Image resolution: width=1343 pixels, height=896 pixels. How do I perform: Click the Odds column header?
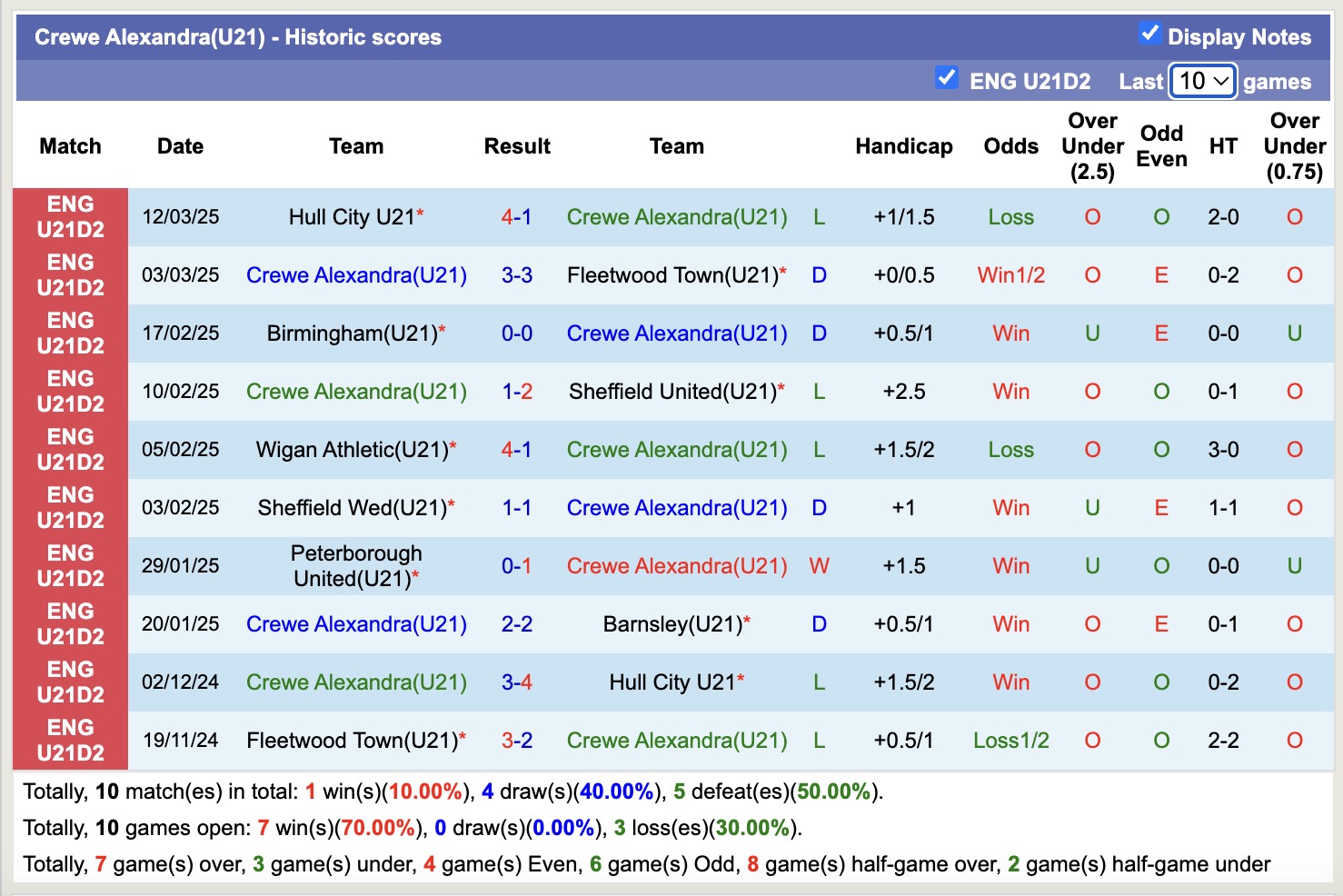[x=1010, y=145]
